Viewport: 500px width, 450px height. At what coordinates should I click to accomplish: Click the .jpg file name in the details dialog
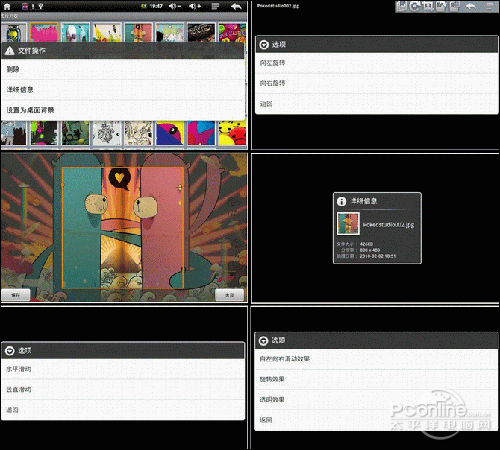[x=388, y=225]
